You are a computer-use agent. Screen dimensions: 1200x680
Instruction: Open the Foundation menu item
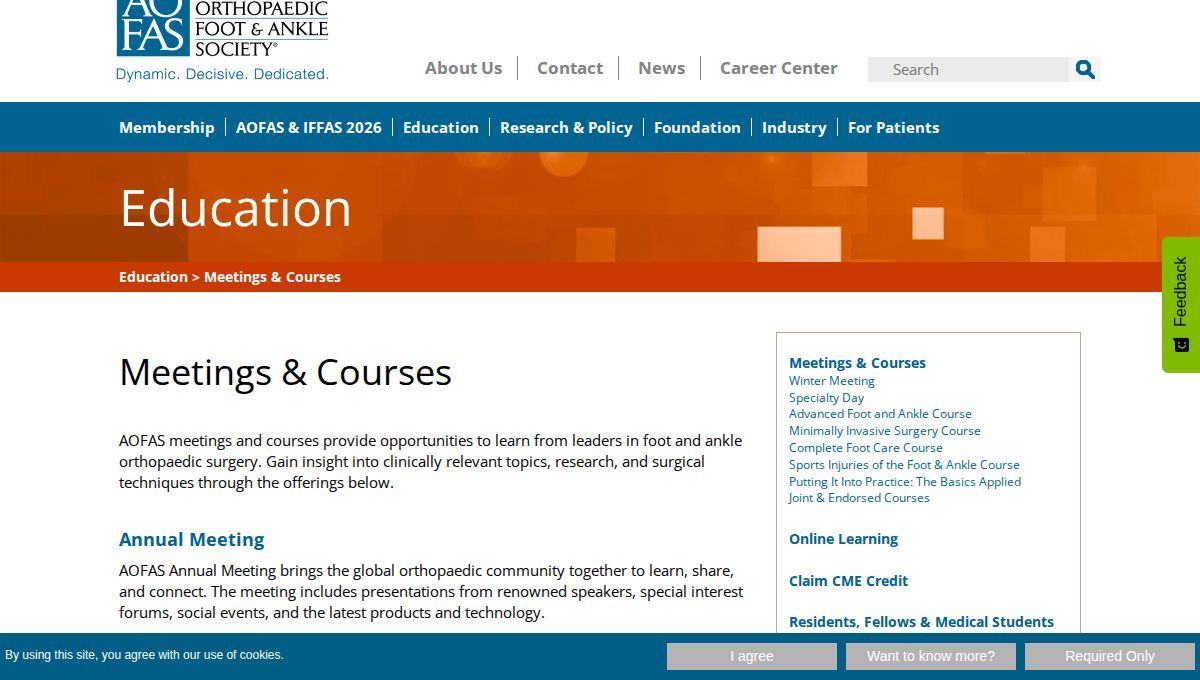697,127
